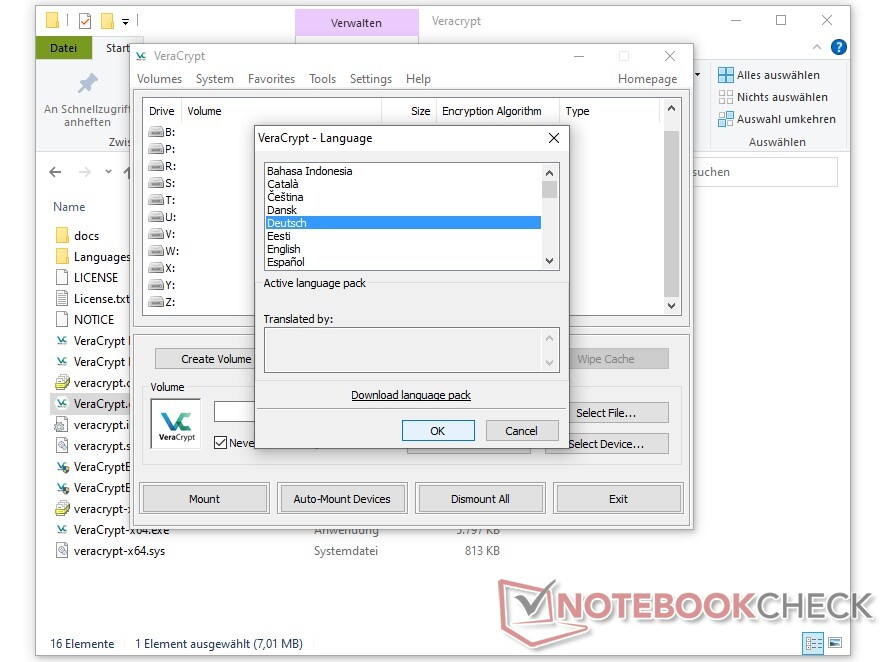The width and height of the screenshot is (884, 662).
Task: Switch Explorer to details view icon
Action: pyautogui.click(x=813, y=643)
